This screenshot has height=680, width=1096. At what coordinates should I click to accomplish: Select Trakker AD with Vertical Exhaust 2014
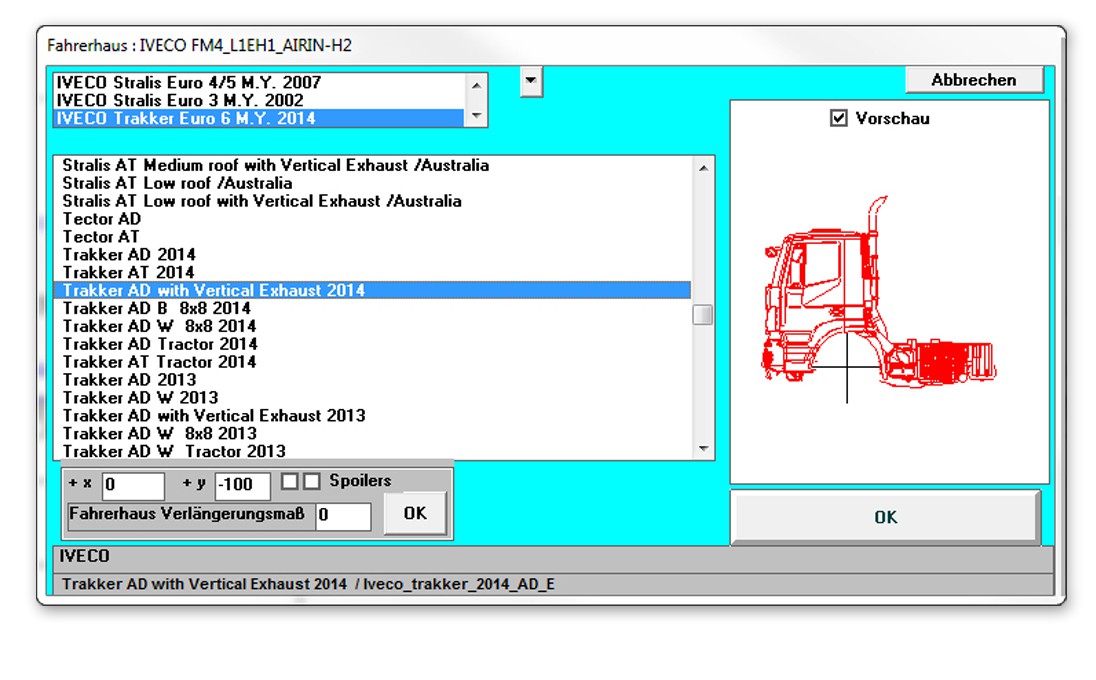click(373, 290)
